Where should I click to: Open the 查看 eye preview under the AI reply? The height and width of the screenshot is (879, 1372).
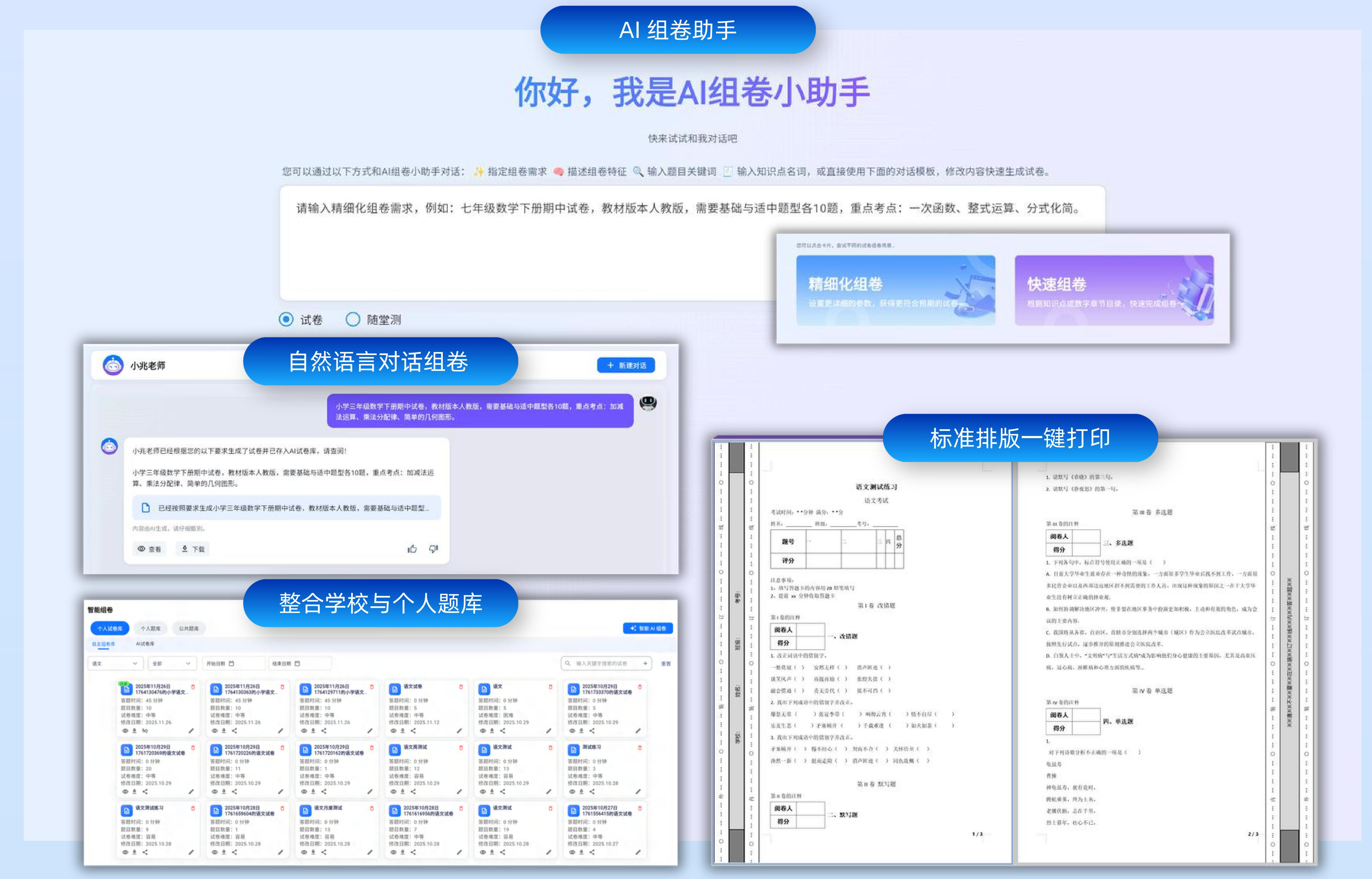[150, 549]
